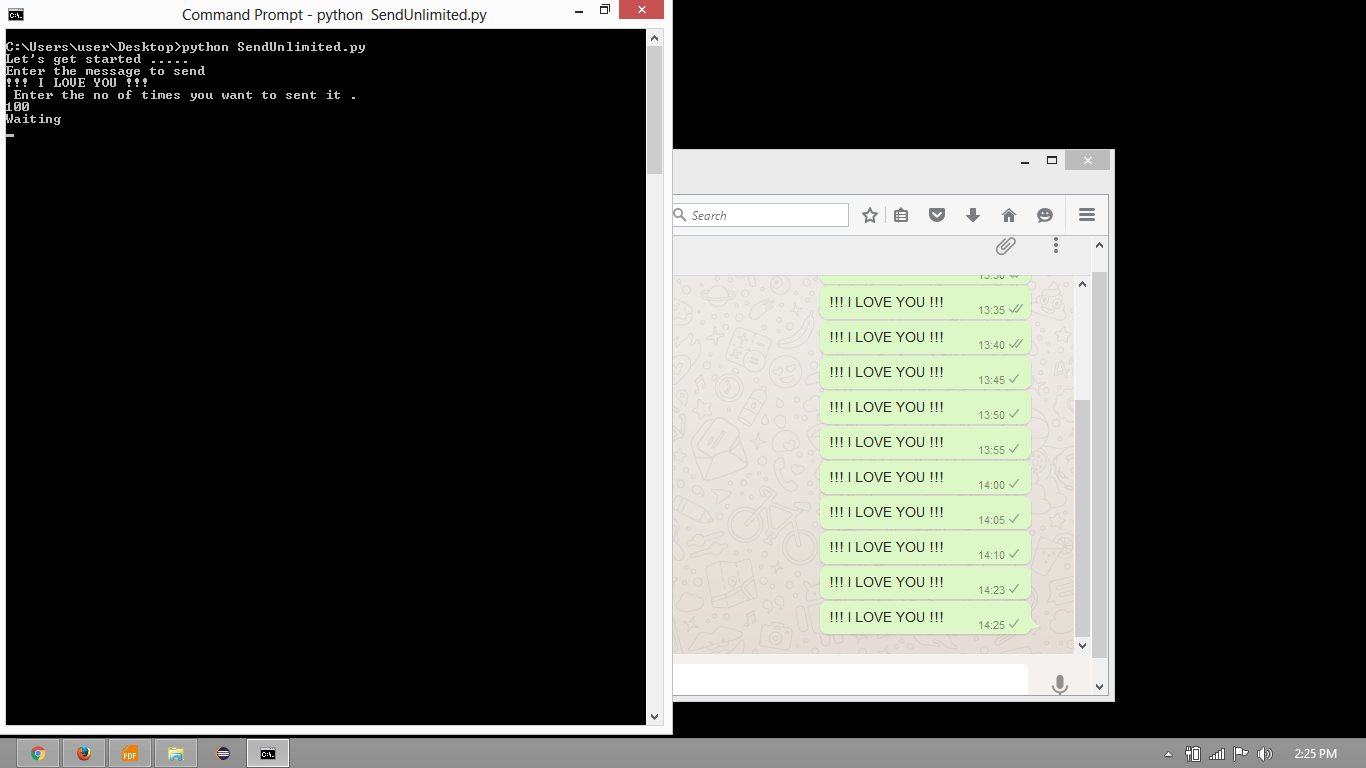This screenshot has height=768, width=1366.
Task: Click the message sent at 14:05
Action: [x=925, y=513]
